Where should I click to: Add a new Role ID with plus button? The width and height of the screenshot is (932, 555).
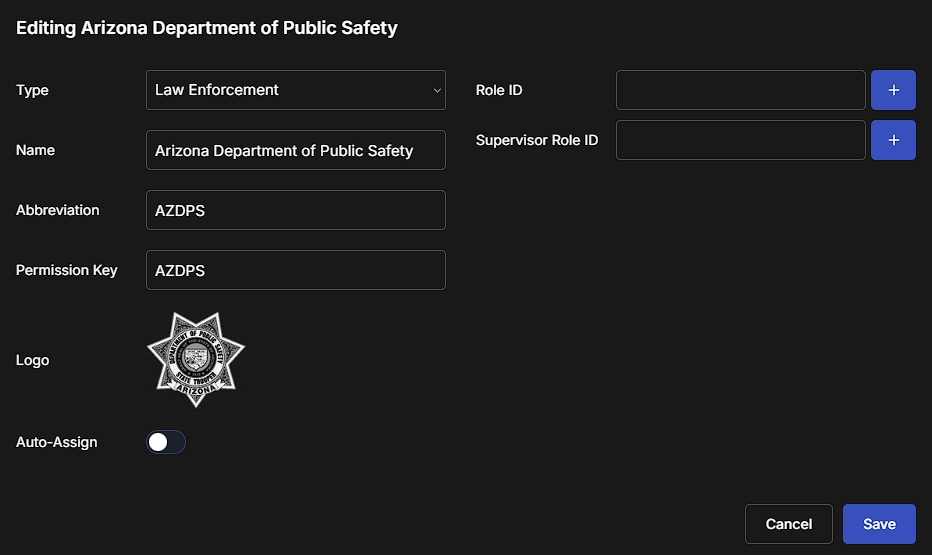tap(893, 90)
